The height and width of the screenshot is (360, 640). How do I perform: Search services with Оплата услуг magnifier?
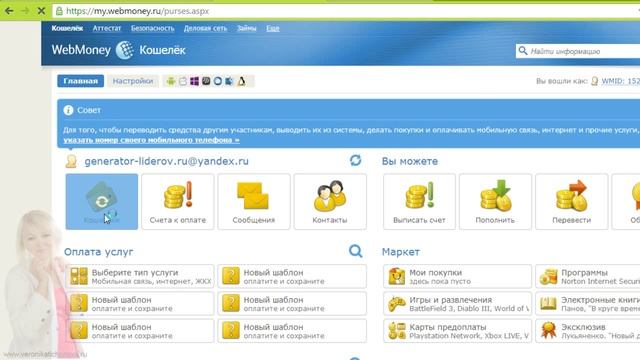[356, 251]
